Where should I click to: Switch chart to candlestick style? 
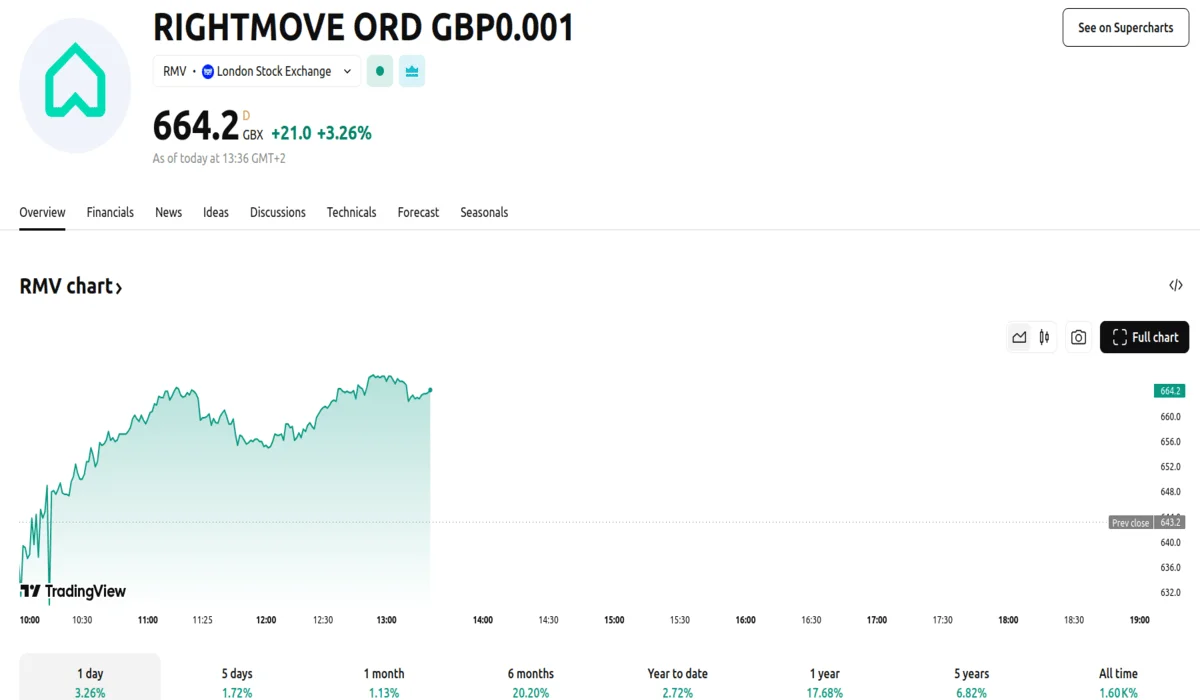[1044, 338]
